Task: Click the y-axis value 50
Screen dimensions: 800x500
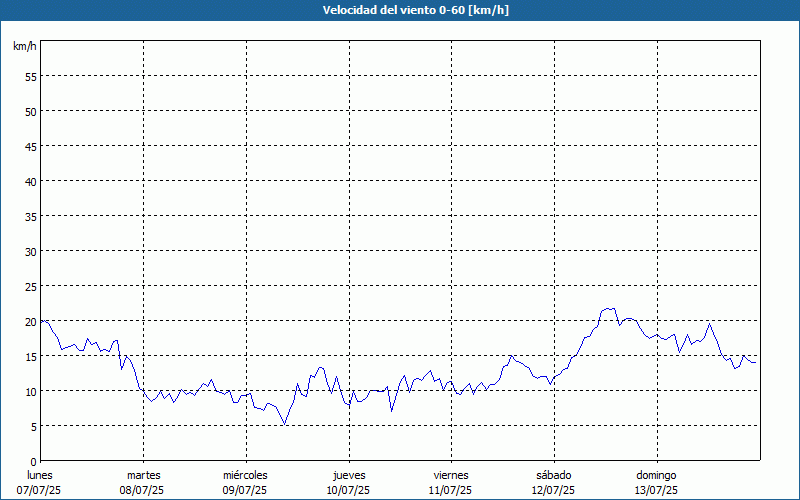Action: 31,111
